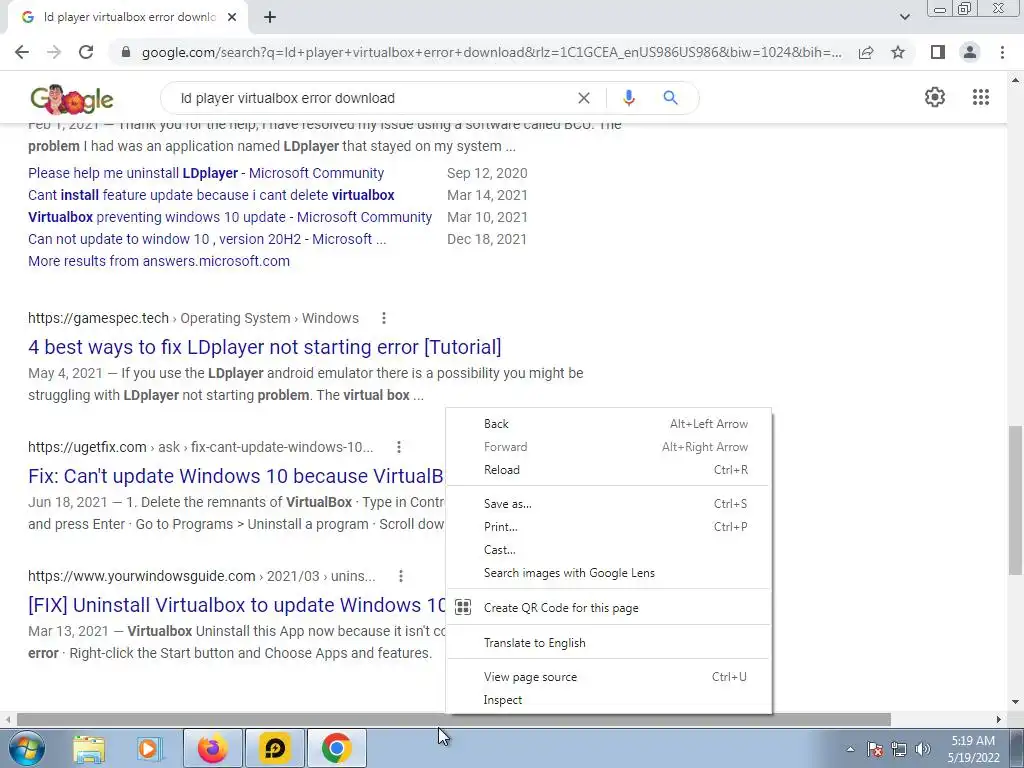Open the Chrome profile avatar
Screen dimensions: 1024x768
(x=970, y=52)
